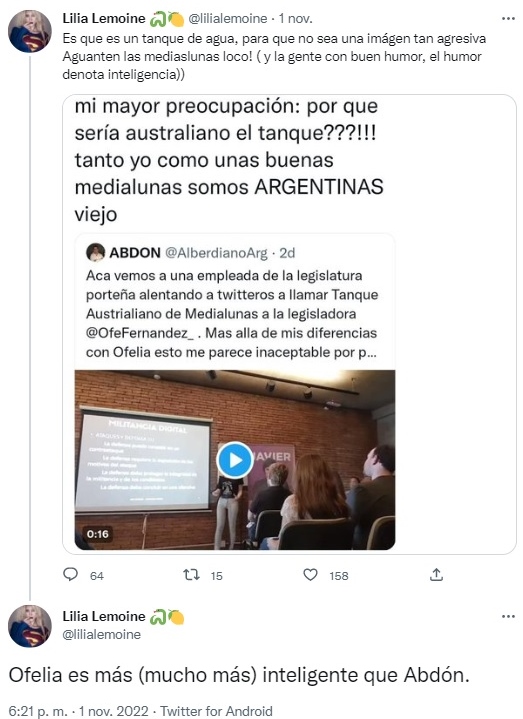
Task: Open the @lilialemoine handle in top tweet
Action: coord(228,19)
